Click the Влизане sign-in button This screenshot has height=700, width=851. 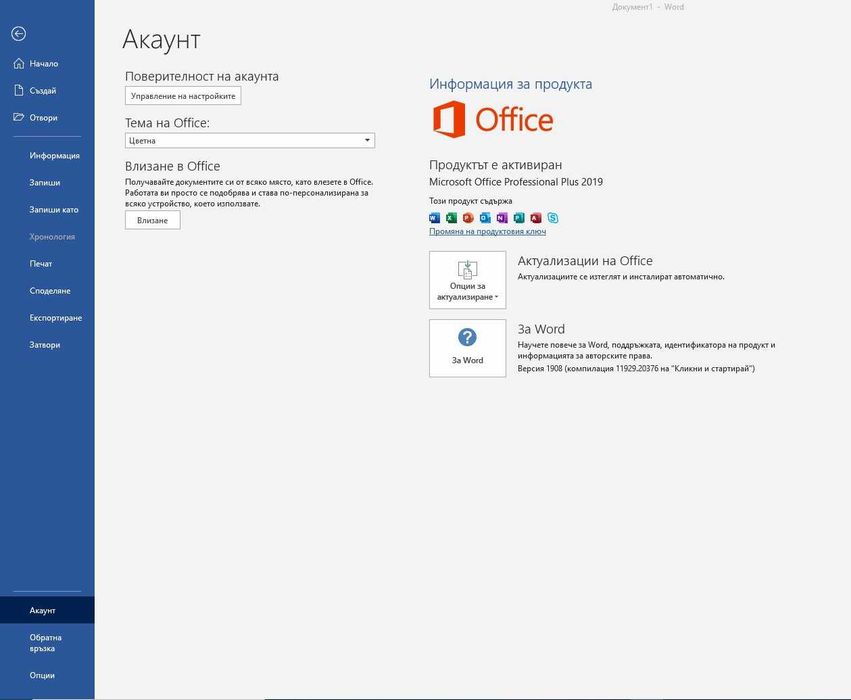(x=153, y=220)
